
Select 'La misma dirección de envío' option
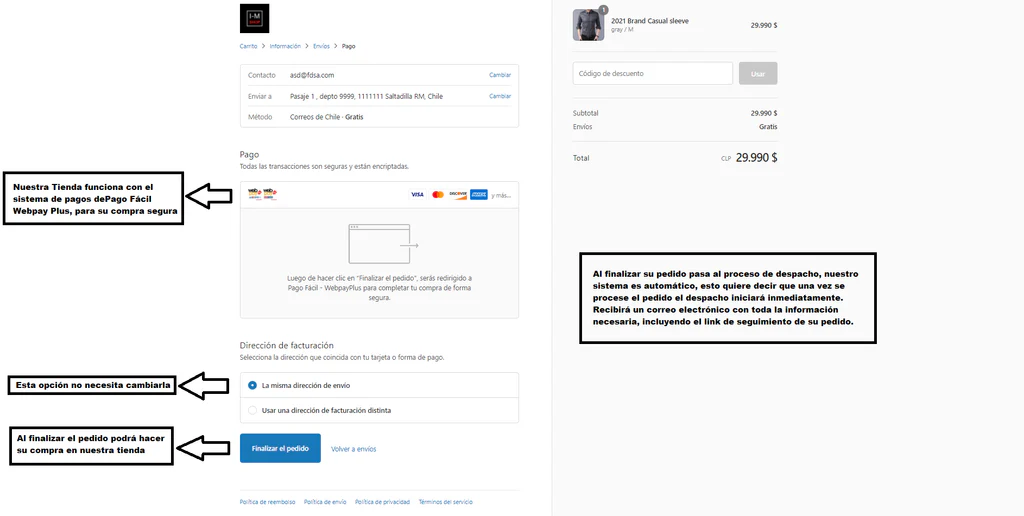[x=252, y=385]
